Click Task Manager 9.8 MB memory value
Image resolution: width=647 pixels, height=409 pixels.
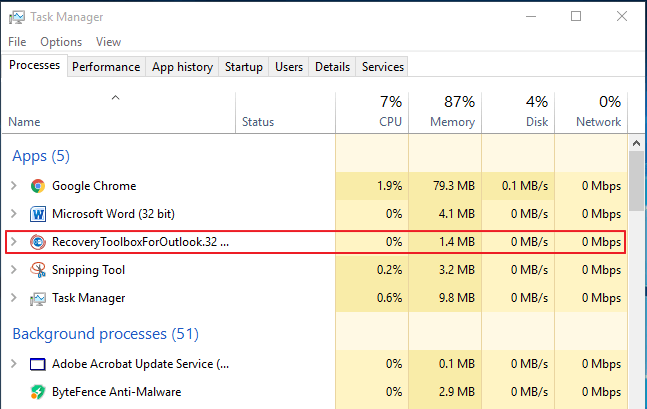click(x=457, y=298)
